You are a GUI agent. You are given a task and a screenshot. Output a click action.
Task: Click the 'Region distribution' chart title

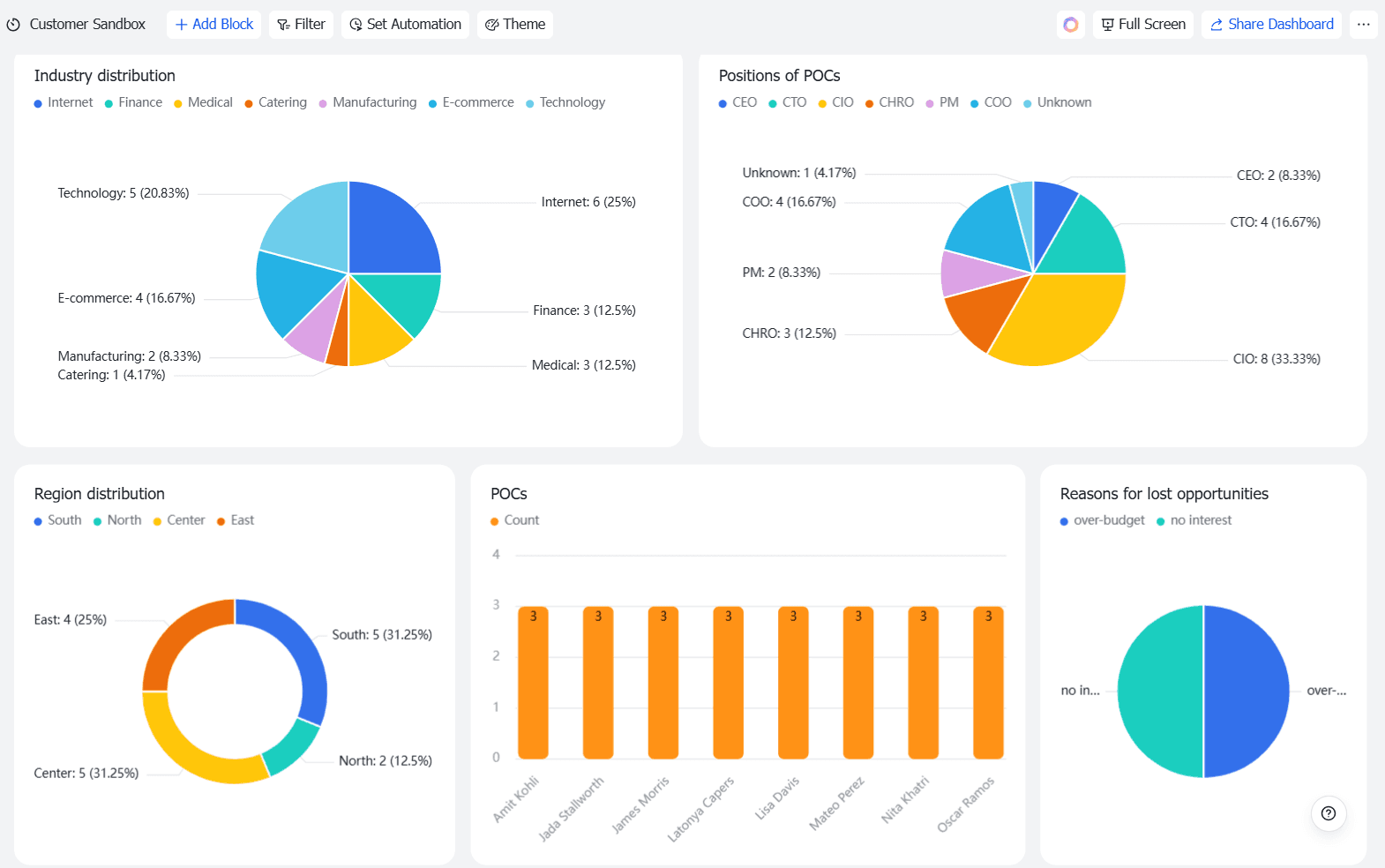(x=100, y=494)
